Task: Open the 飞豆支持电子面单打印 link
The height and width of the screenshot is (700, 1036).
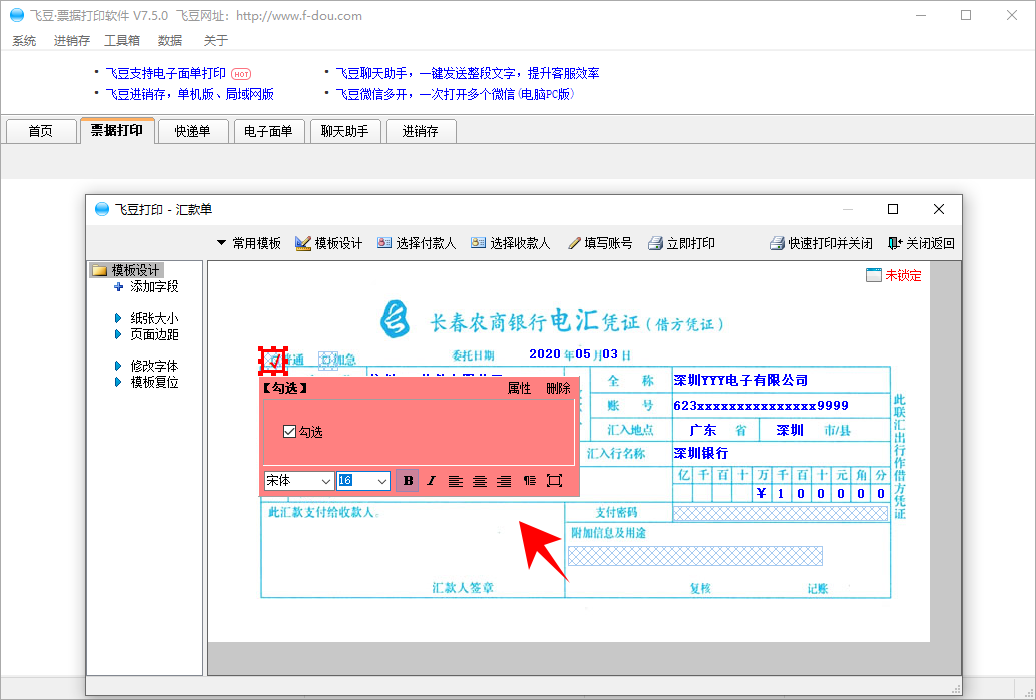Action: tap(165, 73)
